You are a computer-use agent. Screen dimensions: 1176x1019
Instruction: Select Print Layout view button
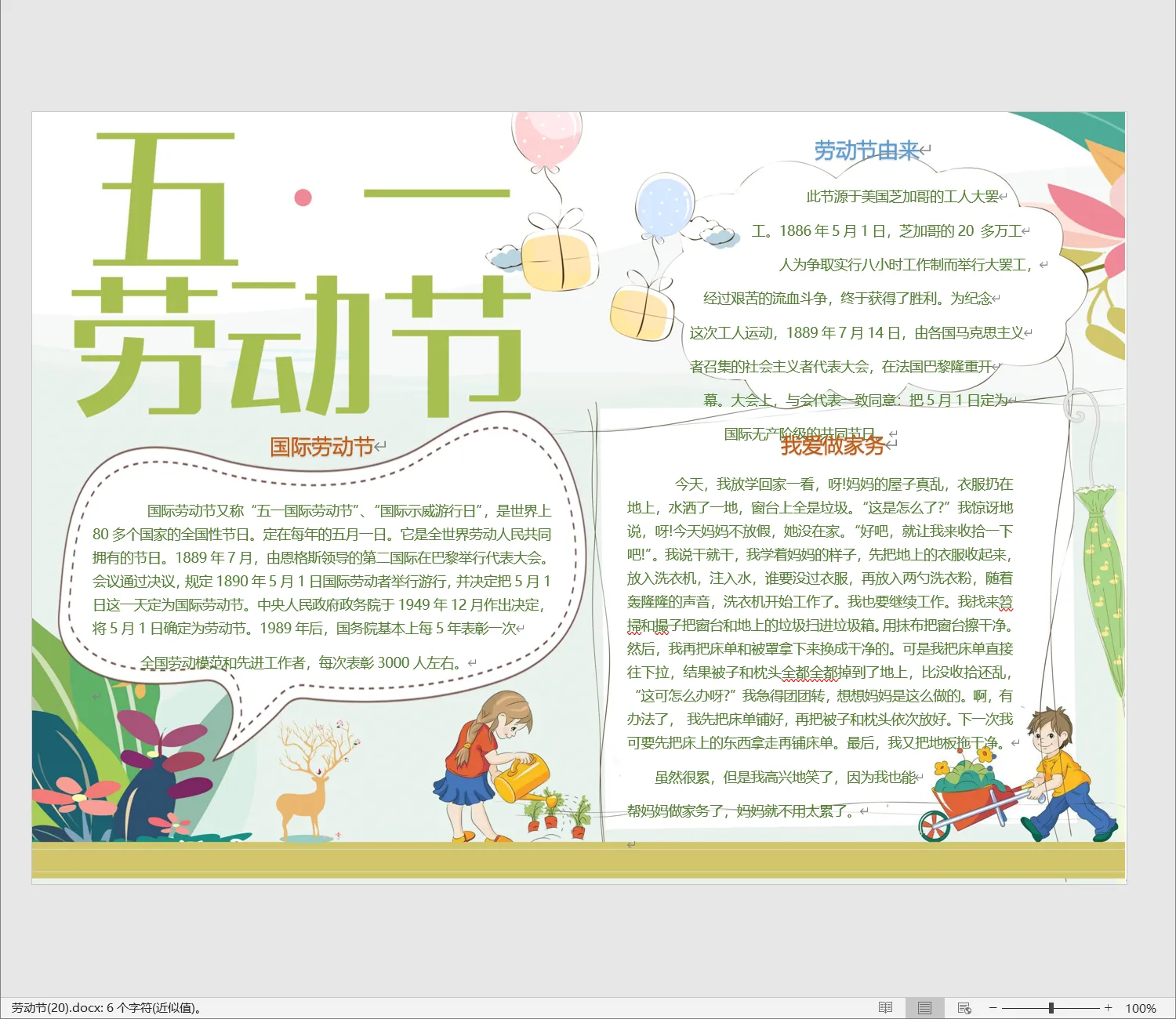click(x=924, y=1008)
